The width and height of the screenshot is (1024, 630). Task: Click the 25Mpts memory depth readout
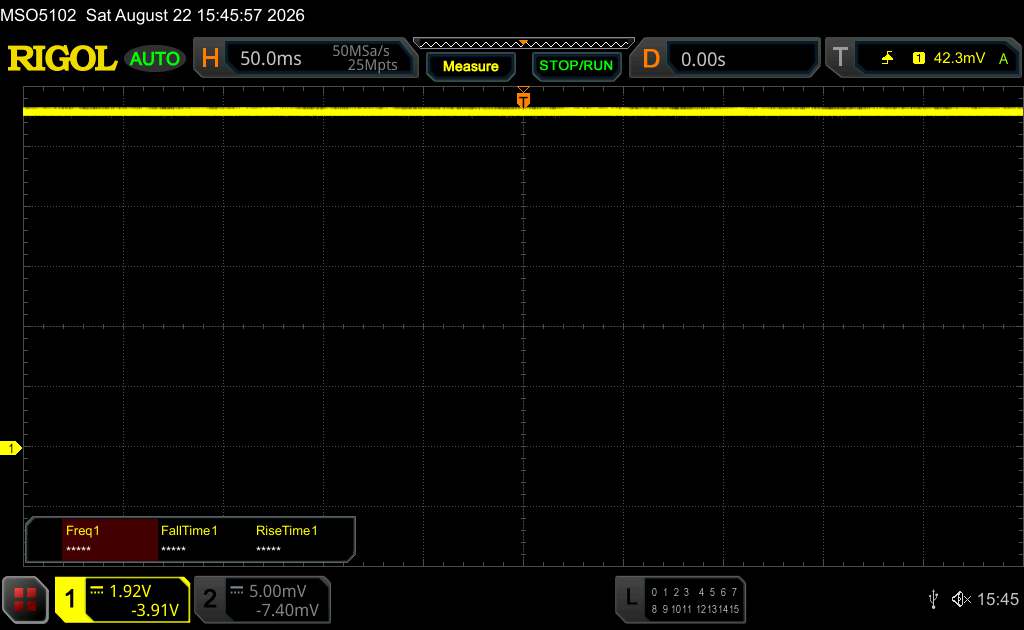point(372,65)
